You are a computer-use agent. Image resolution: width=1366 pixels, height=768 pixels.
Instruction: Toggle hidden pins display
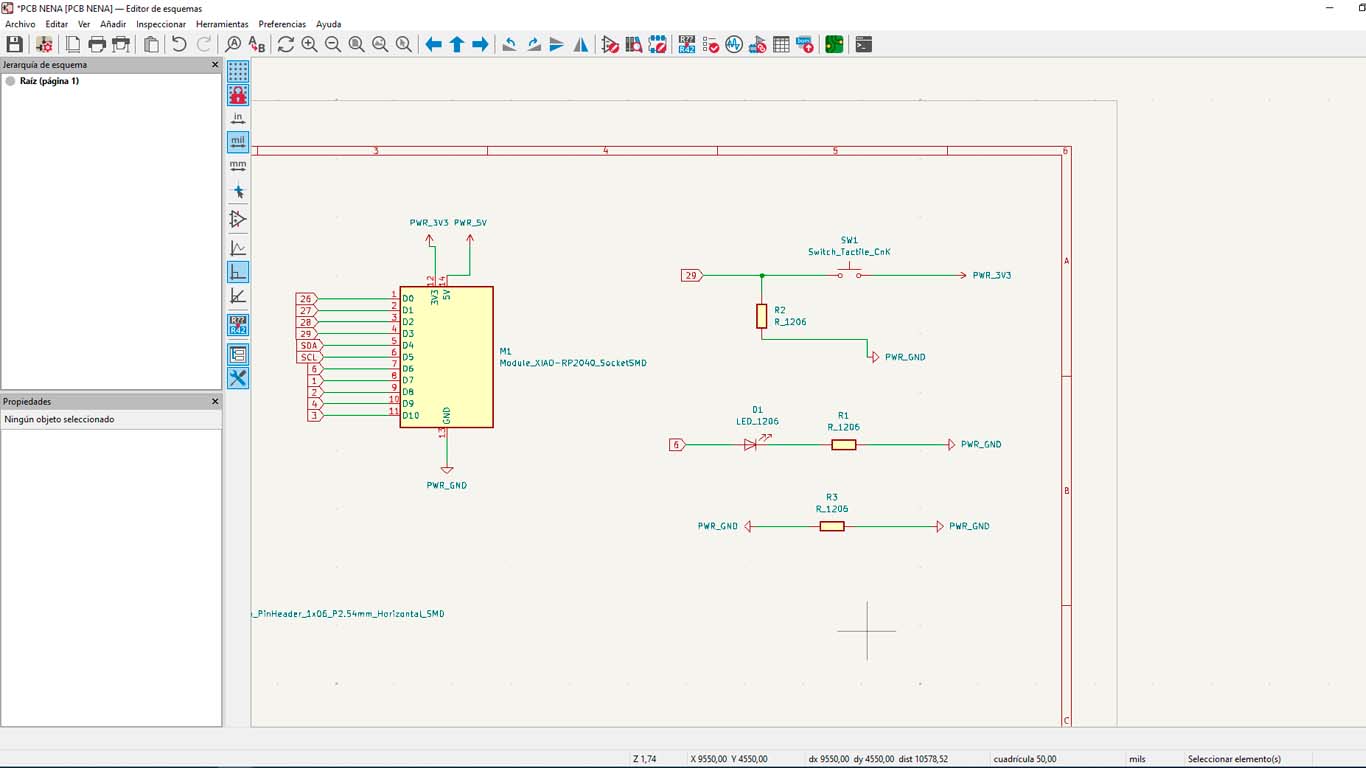pyautogui.click(x=238, y=218)
